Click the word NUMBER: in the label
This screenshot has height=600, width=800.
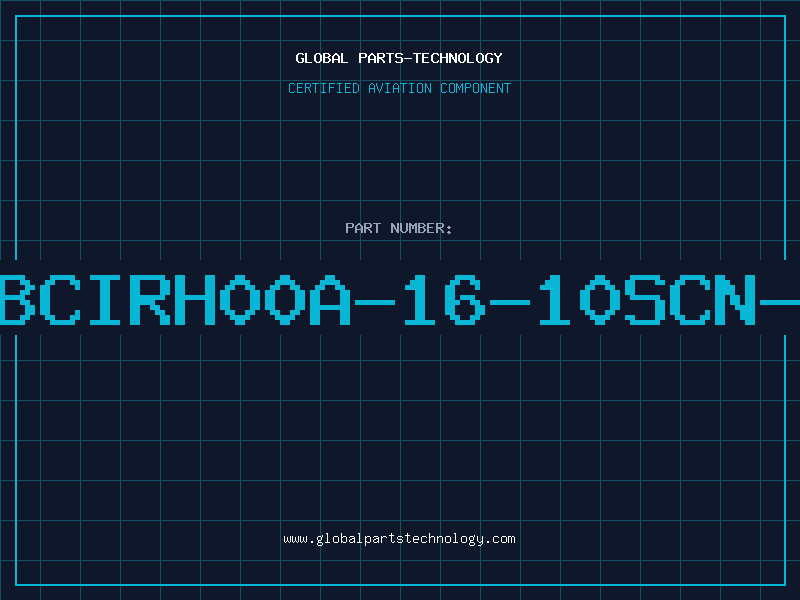(x=421, y=228)
